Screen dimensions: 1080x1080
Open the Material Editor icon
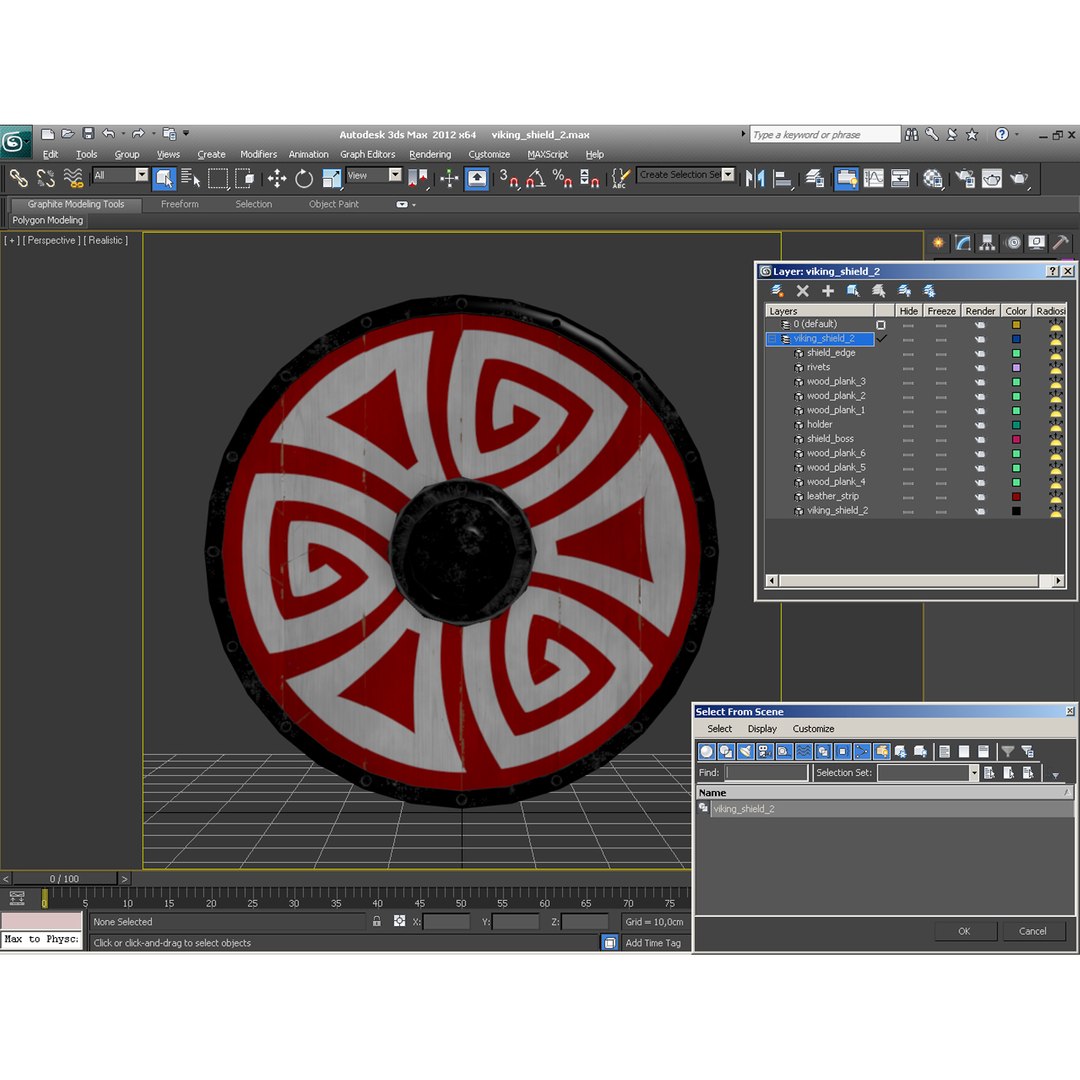933,179
